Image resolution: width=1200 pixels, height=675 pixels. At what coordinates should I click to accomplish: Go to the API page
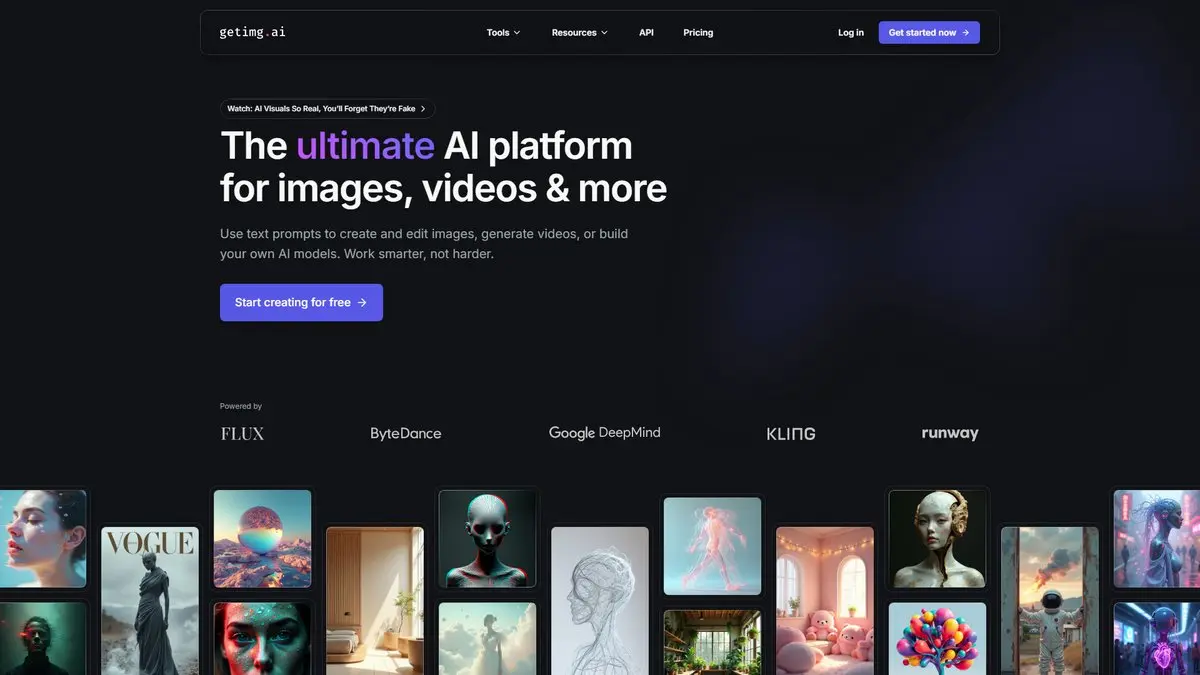pyautogui.click(x=646, y=33)
